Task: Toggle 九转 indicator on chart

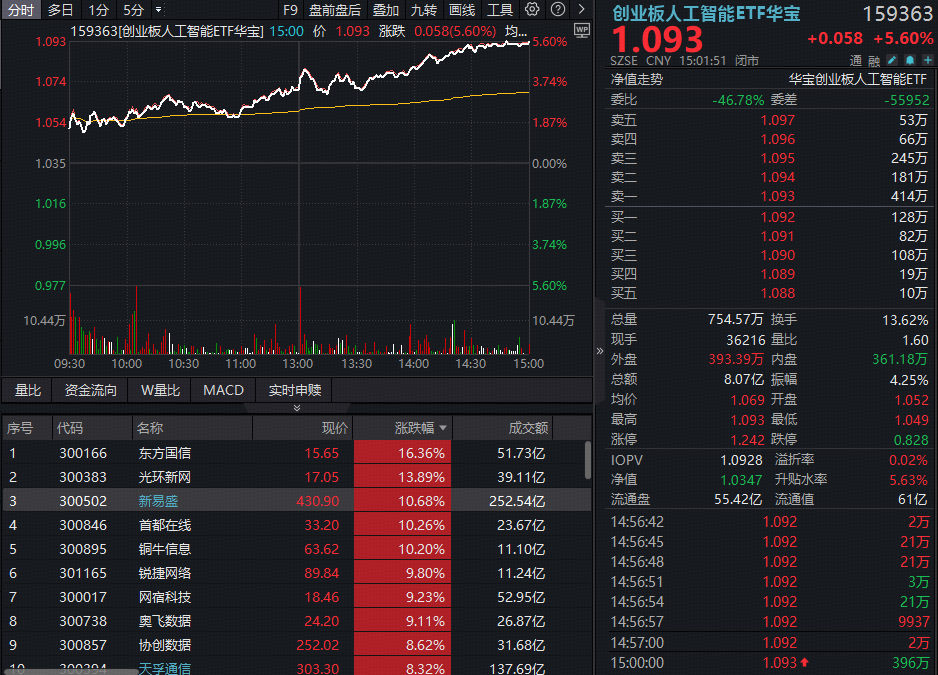Action: 423,10
